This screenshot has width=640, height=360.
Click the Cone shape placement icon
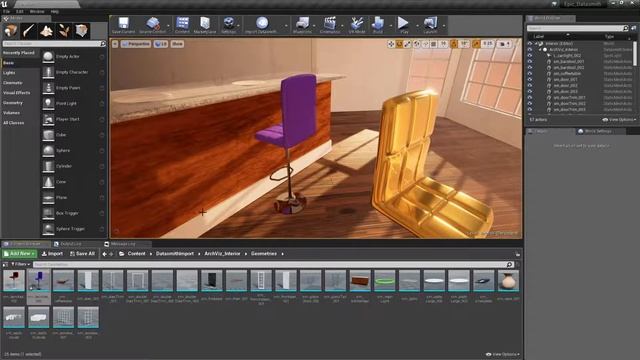48,182
